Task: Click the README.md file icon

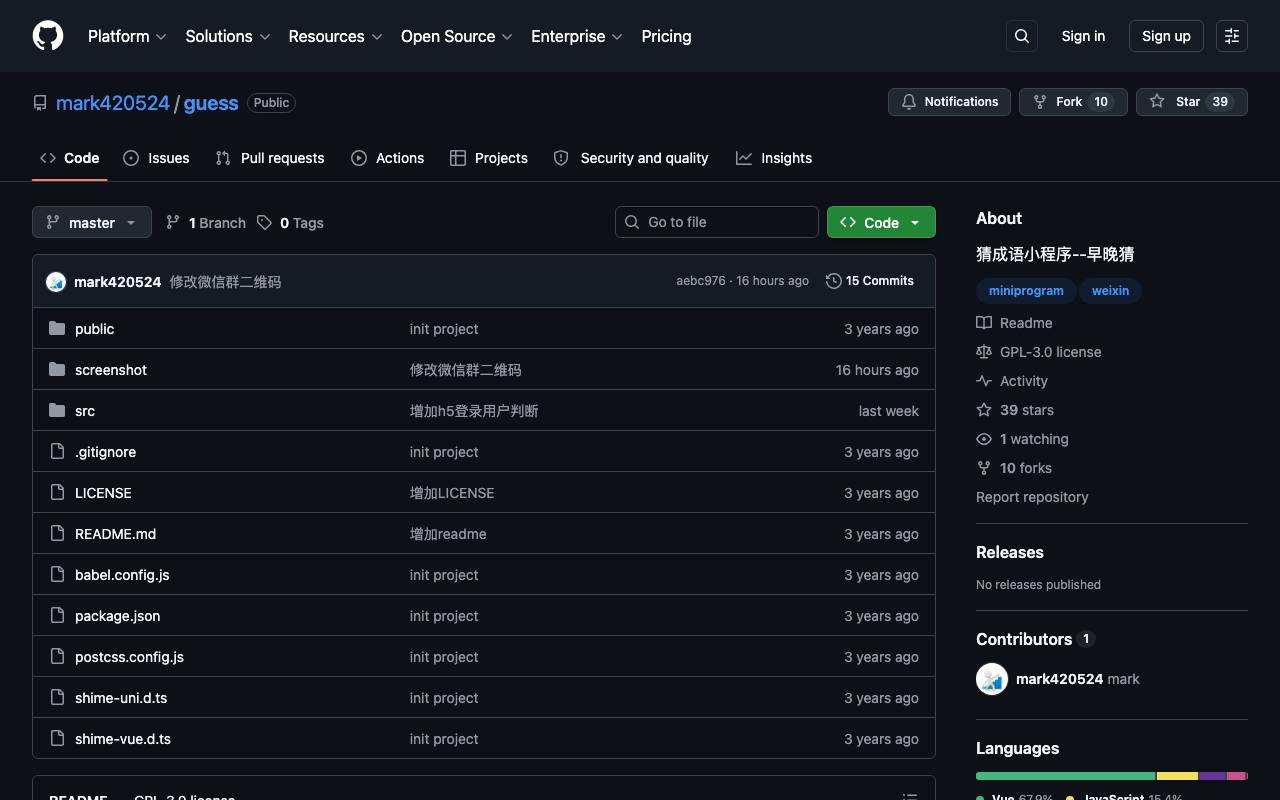Action: pos(57,534)
